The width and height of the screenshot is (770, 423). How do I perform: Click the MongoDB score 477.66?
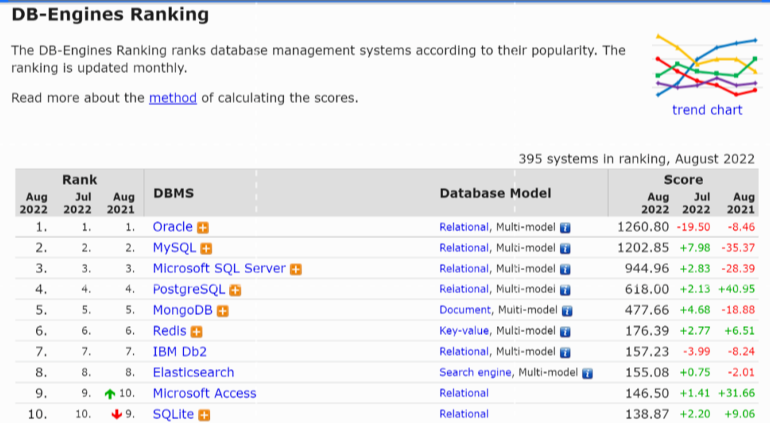point(647,310)
